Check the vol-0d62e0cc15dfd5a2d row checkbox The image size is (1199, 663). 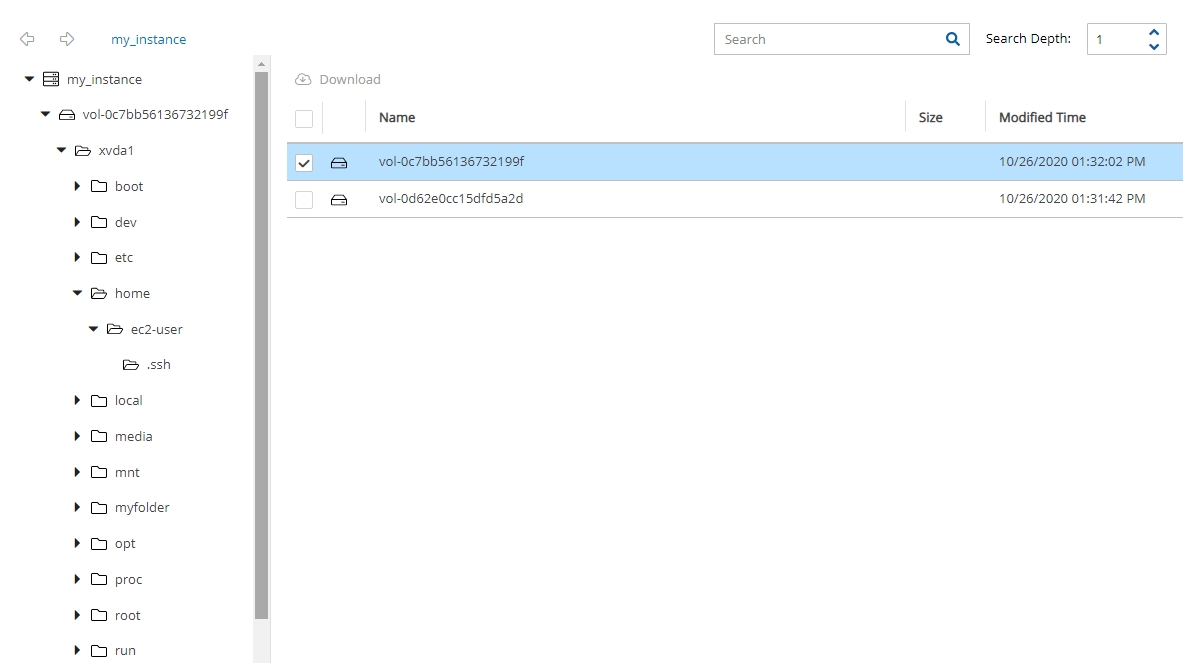coord(304,200)
